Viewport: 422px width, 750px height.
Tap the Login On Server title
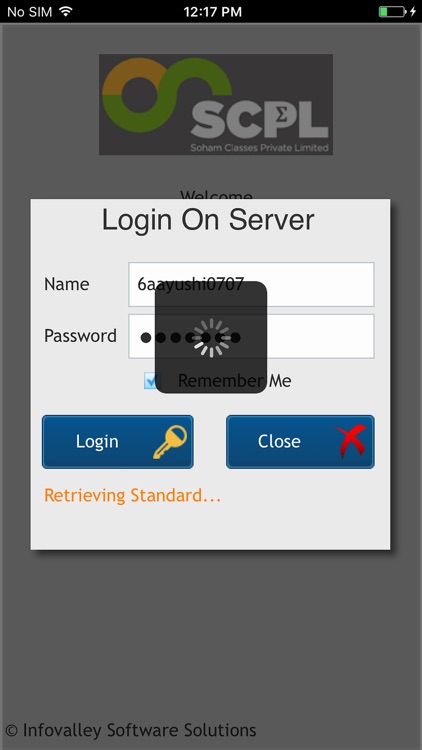click(208, 220)
